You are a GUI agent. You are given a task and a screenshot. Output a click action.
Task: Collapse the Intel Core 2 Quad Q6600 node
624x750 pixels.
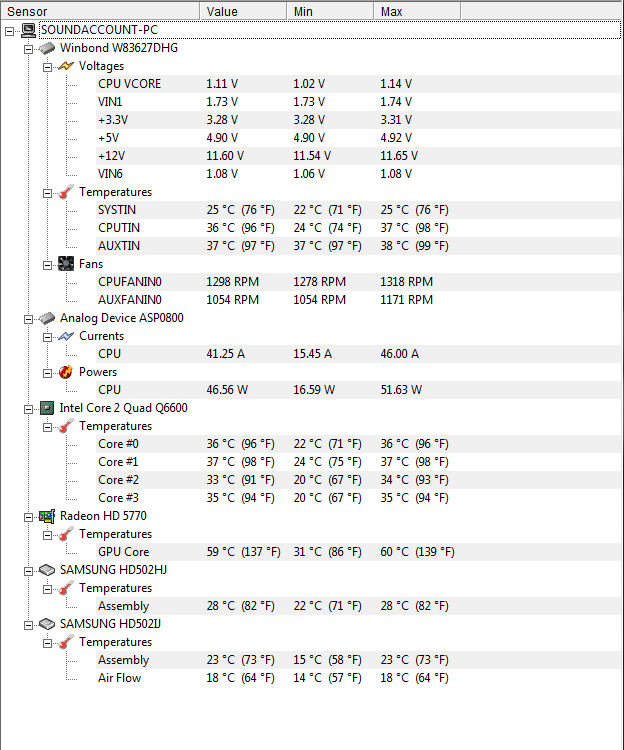point(29,409)
